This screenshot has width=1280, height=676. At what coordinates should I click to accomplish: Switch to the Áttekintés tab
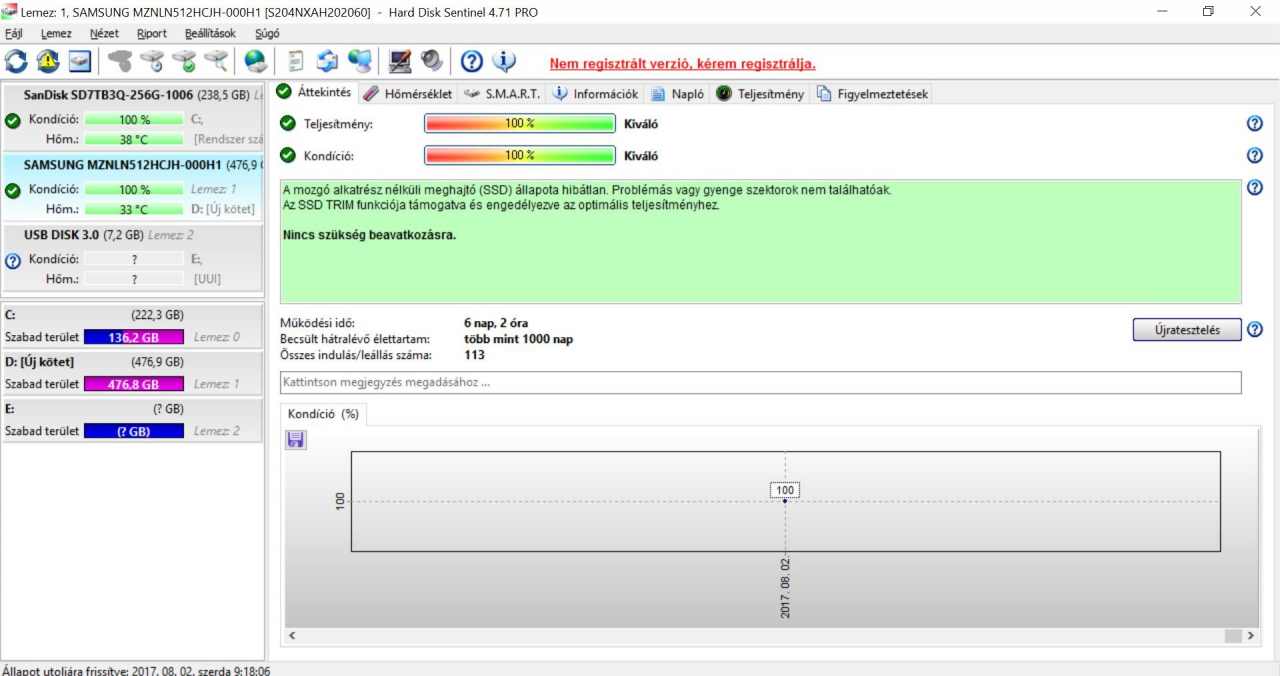pos(314,93)
